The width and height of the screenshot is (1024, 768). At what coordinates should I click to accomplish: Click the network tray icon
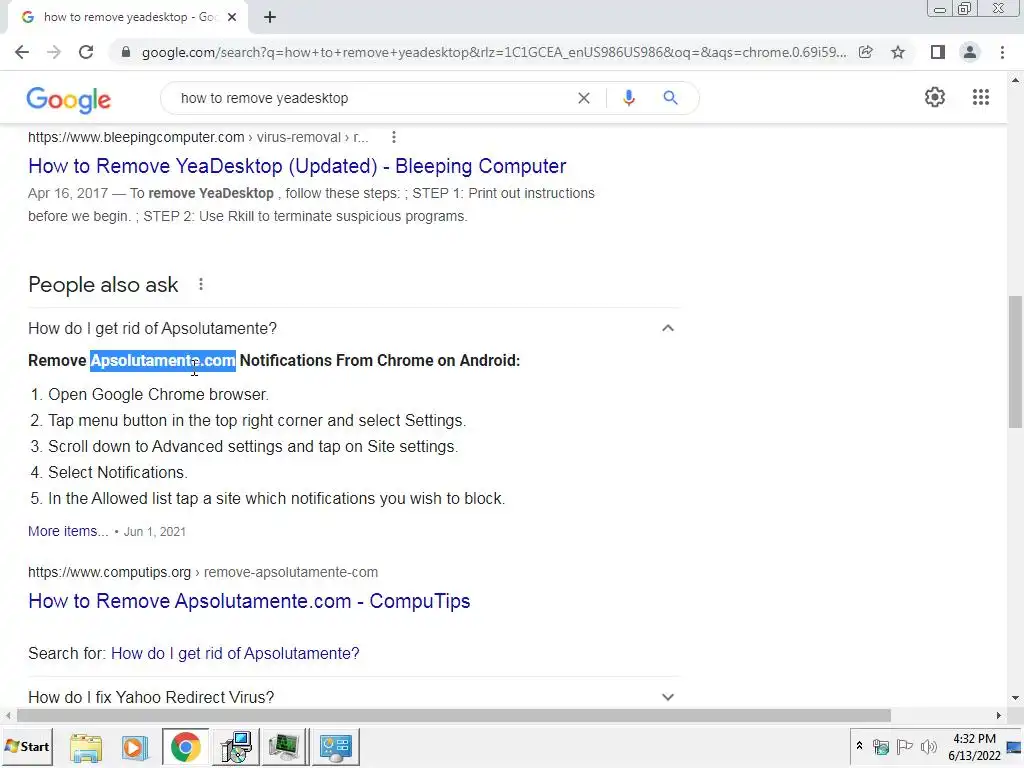point(881,746)
